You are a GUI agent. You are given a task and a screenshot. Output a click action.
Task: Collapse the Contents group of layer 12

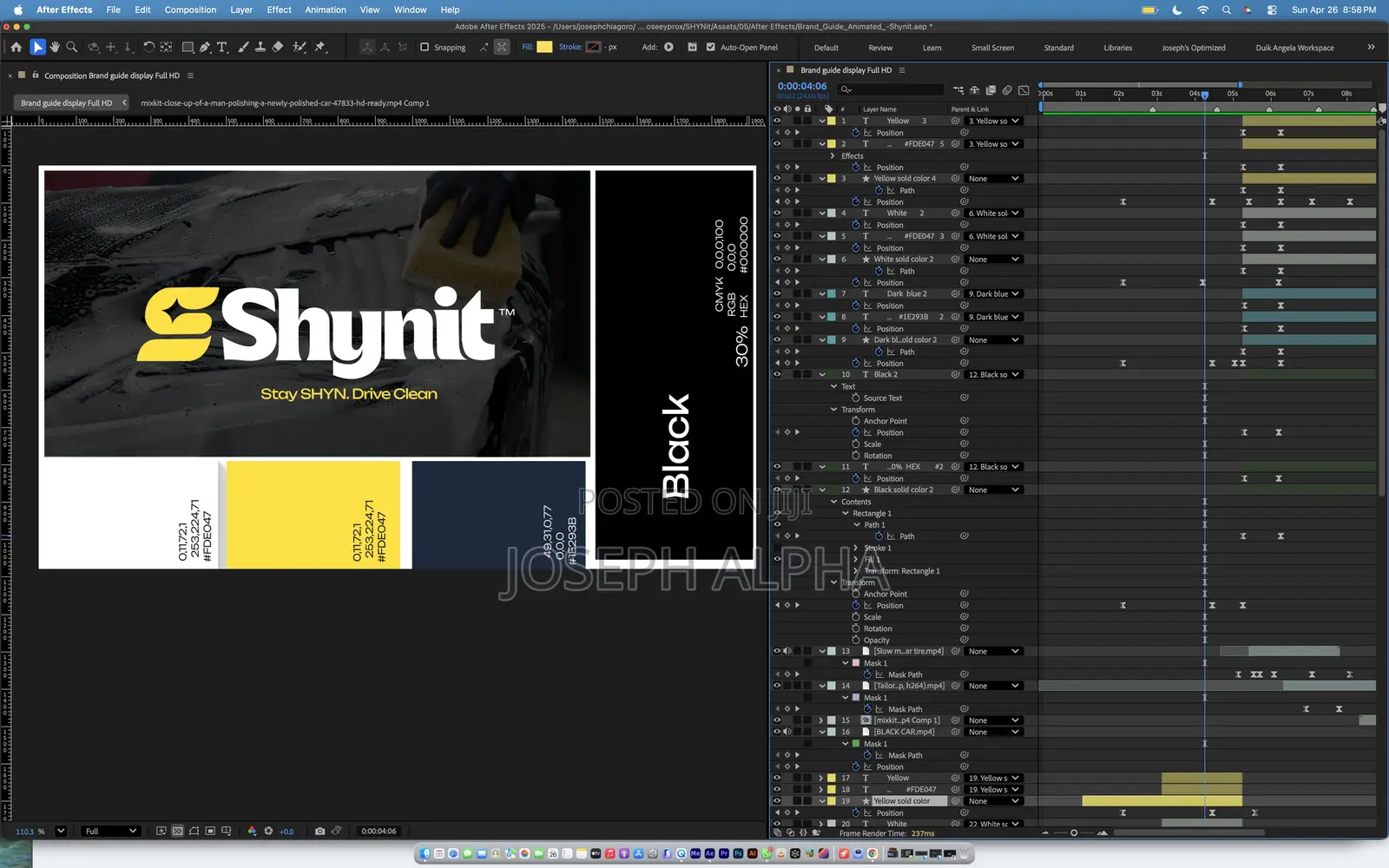[x=834, y=502]
